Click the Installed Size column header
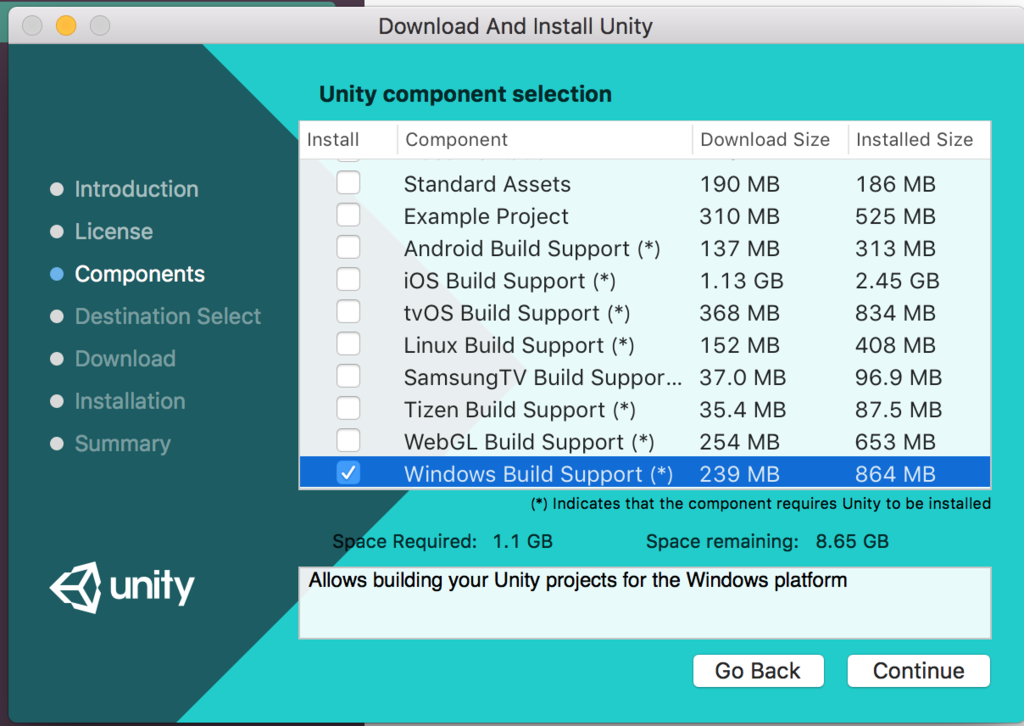This screenshot has width=1024, height=726. click(x=920, y=140)
